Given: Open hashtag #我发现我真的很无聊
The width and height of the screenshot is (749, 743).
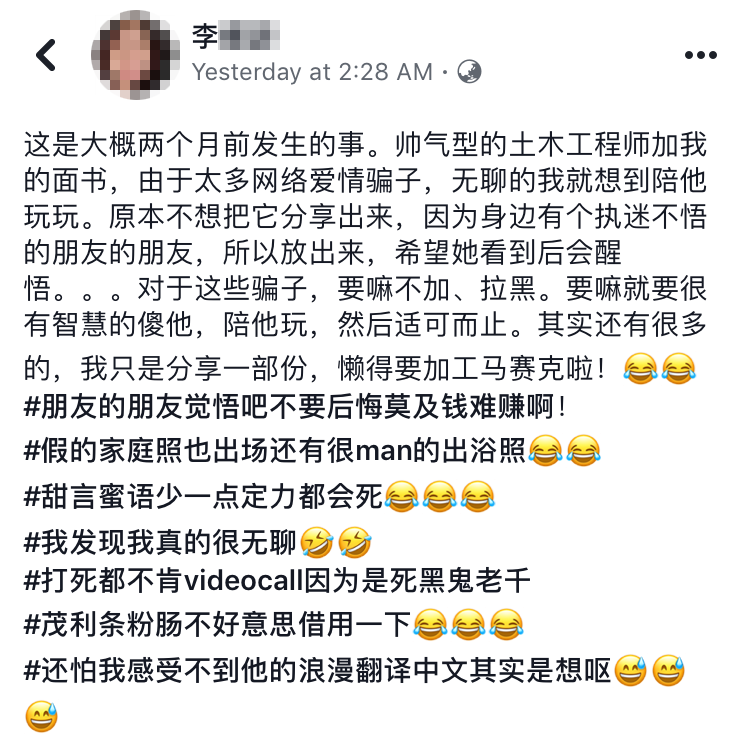Looking at the screenshot, I should point(160,542).
